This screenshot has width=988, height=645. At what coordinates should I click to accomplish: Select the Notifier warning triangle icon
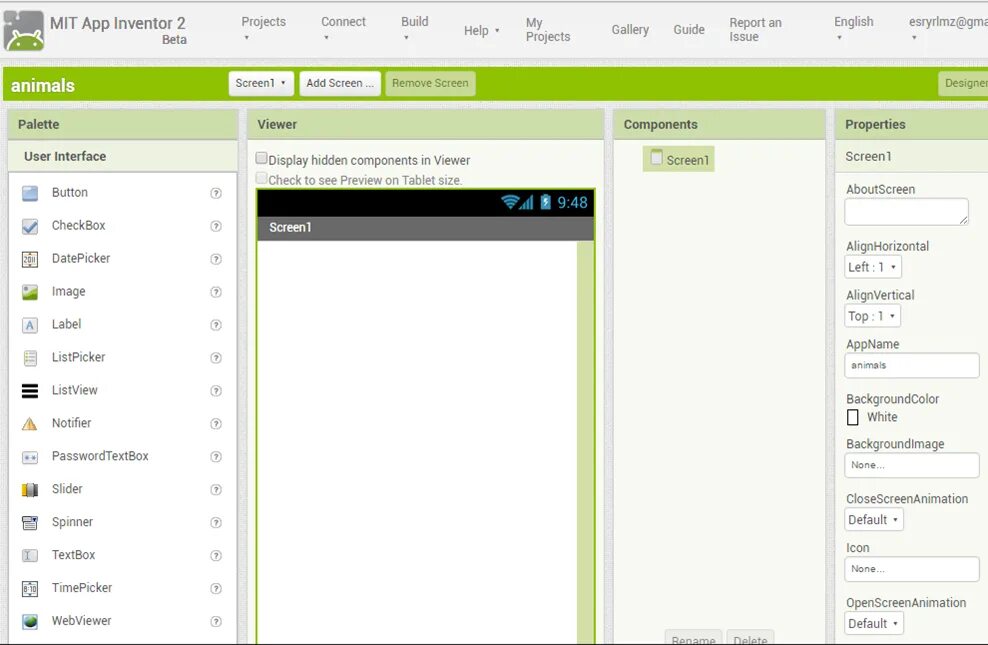pyautogui.click(x=30, y=423)
